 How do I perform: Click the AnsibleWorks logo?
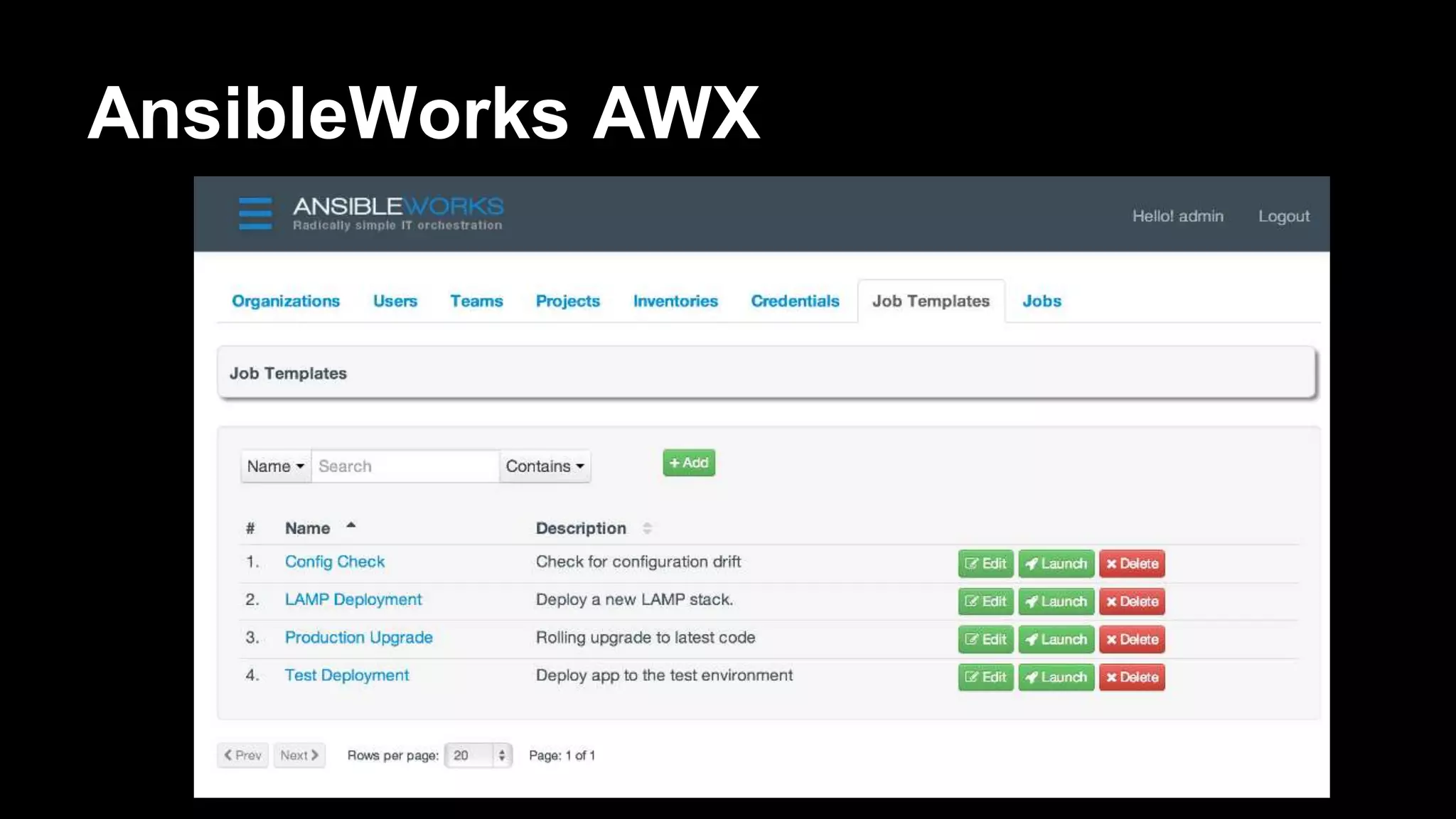point(398,213)
